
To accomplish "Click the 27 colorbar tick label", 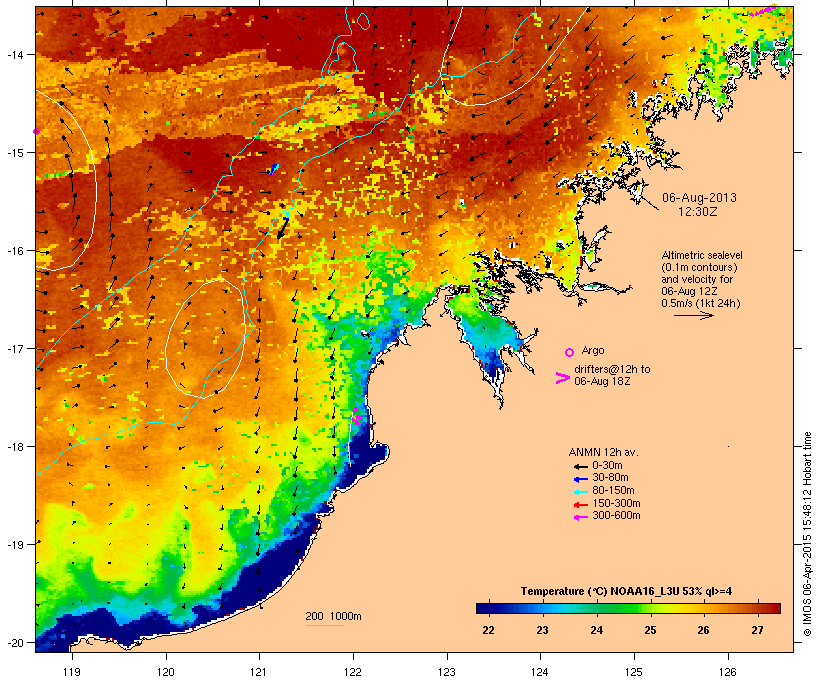I will (x=757, y=630).
